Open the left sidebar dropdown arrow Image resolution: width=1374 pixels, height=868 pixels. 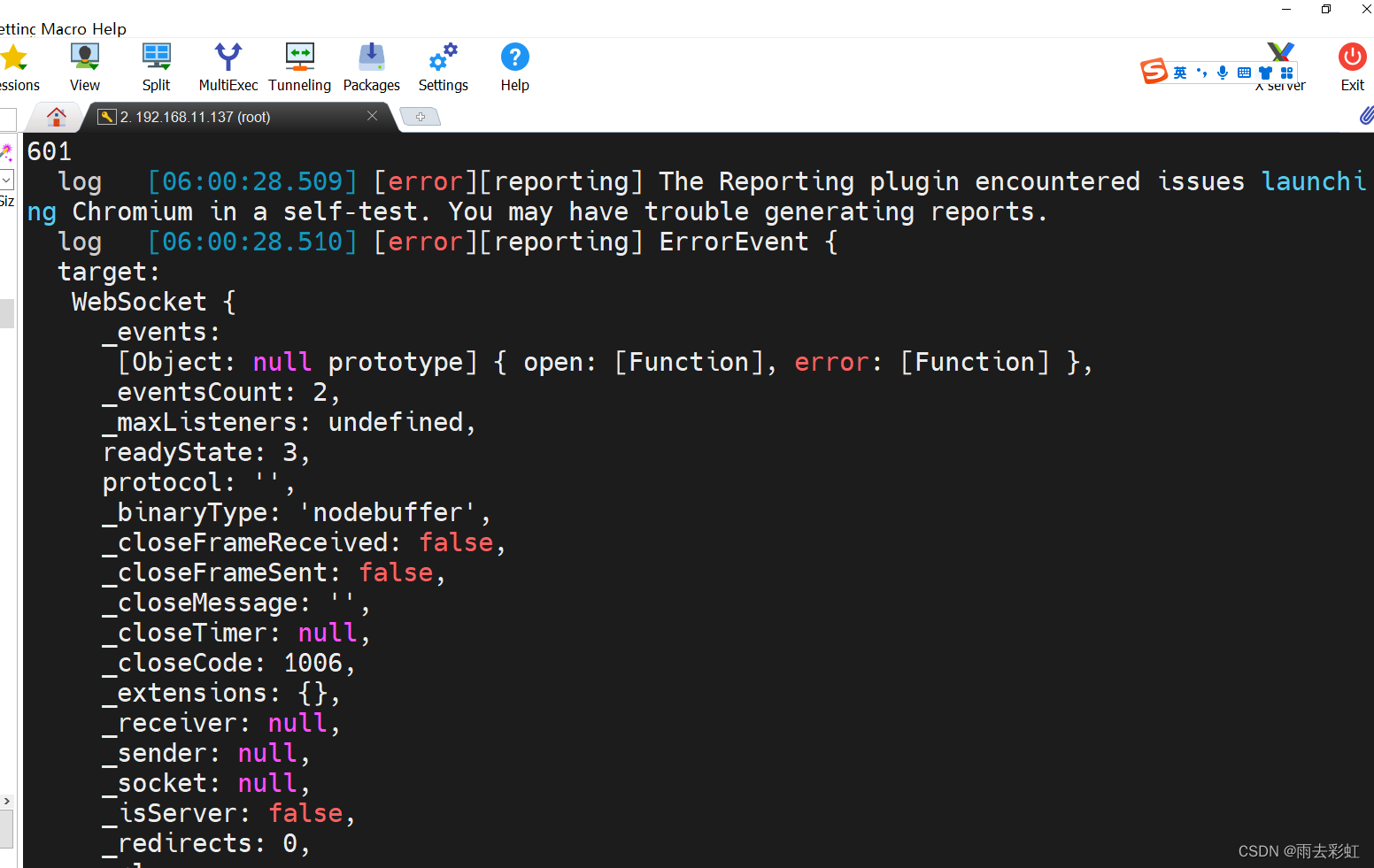coord(6,180)
